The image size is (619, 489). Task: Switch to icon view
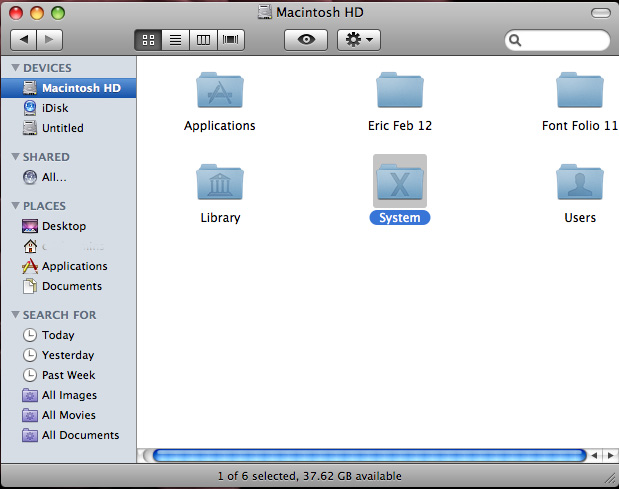(148, 40)
